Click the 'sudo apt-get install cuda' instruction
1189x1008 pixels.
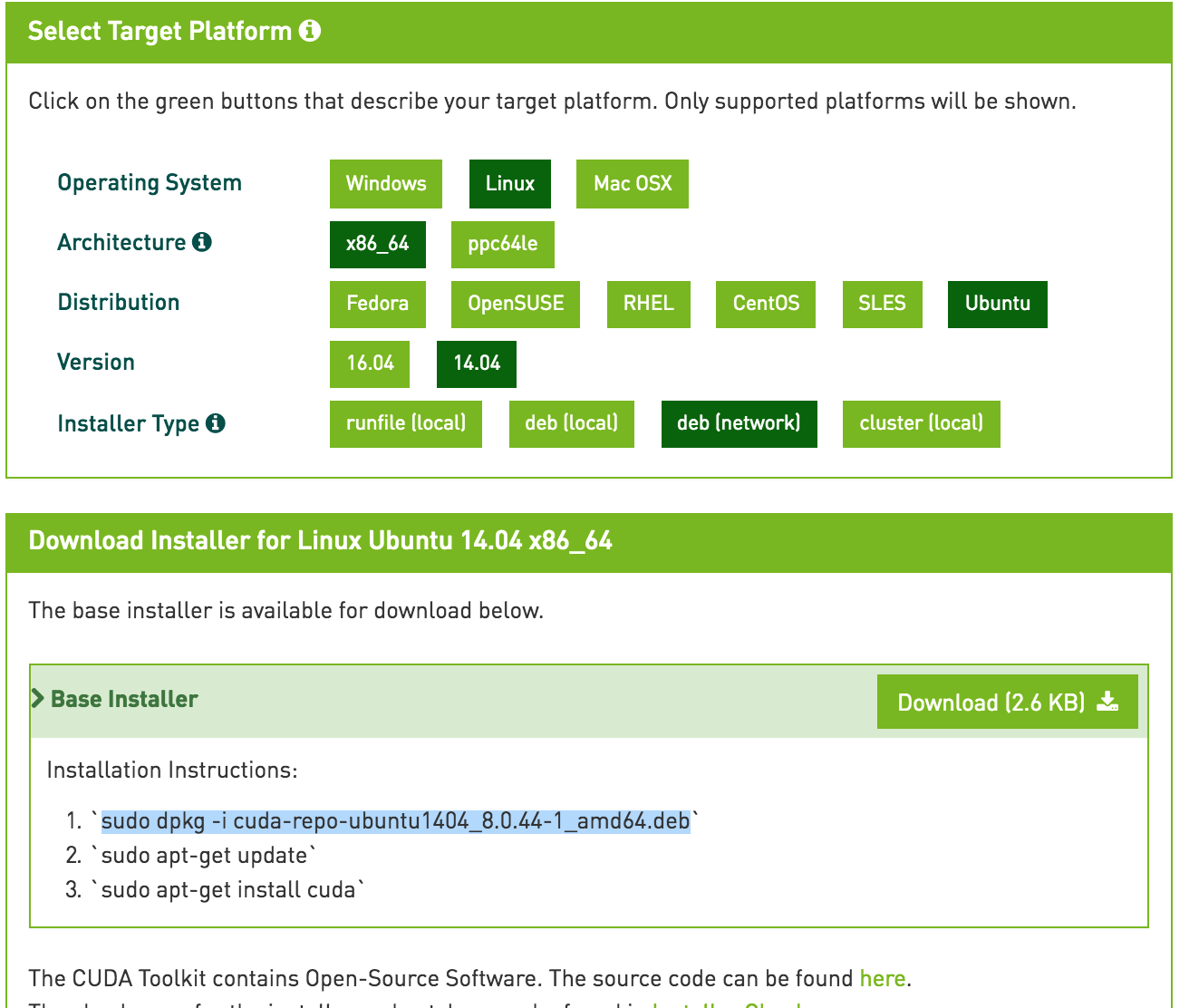(227, 890)
